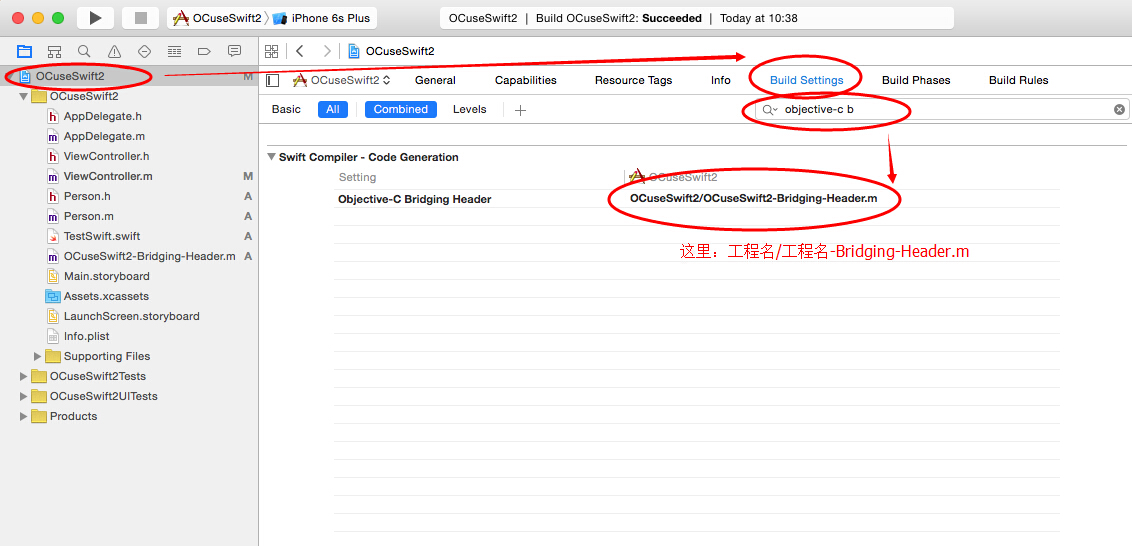Collapse Swift Compiler - Code Generation section
Viewport: 1132px width, 546px height.
(x=271, y=157)
